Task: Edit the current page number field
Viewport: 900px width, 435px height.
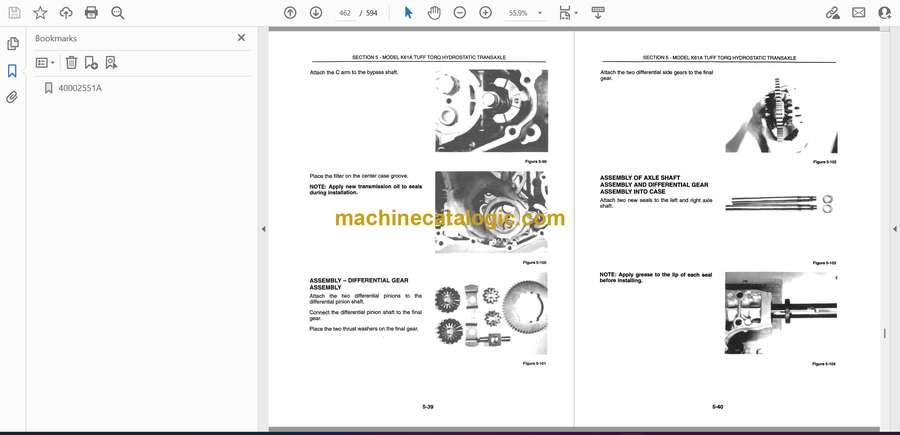Action: (x=345, y=13)
